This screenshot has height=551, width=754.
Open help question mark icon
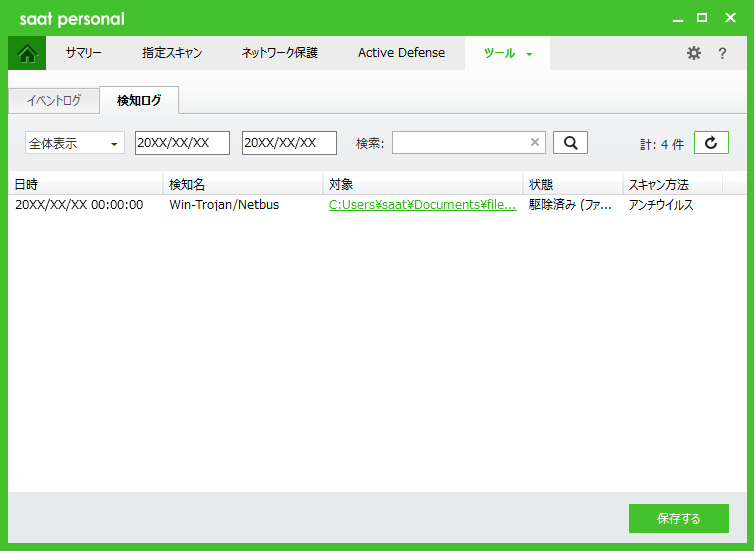click(722, 53)
